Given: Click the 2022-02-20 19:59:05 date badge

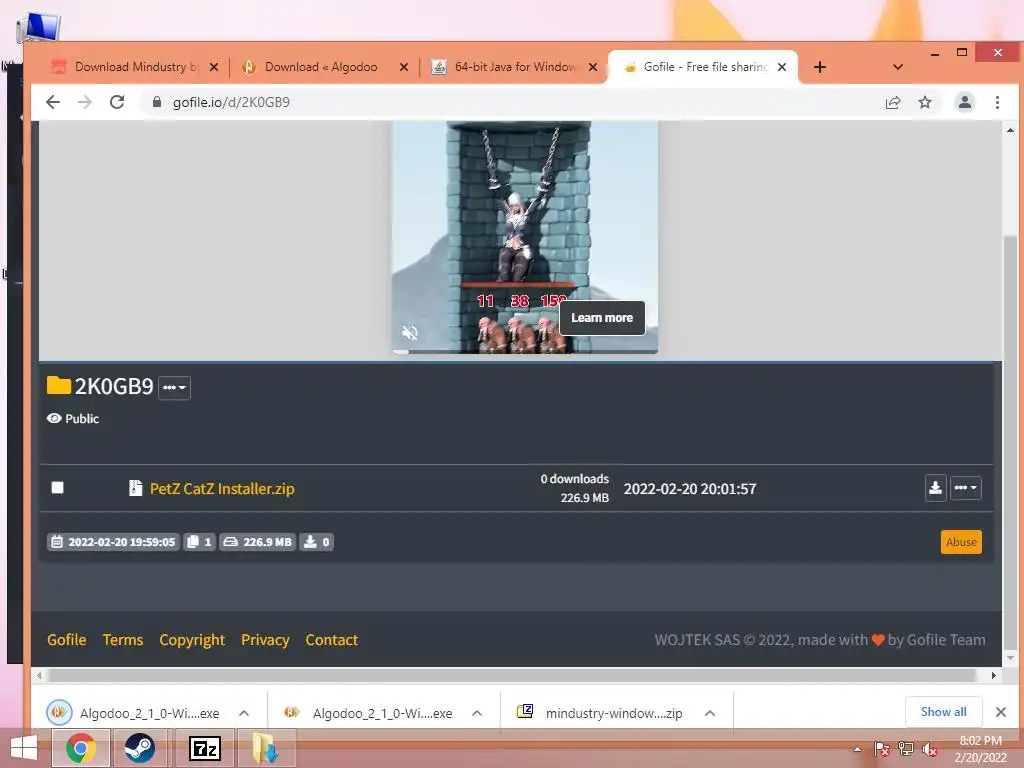Looking at the screenshot, I should click(x=114, y=542).
